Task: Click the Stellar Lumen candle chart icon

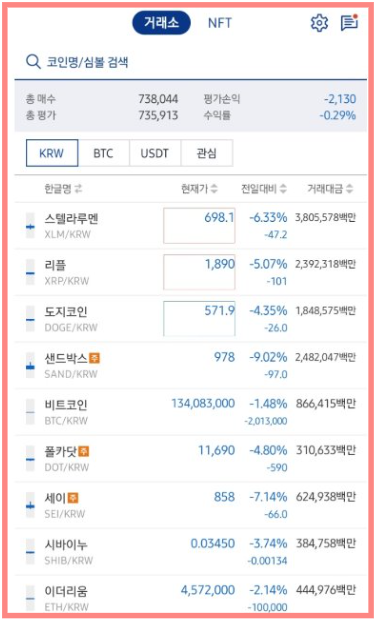Action: pos(30,225)
